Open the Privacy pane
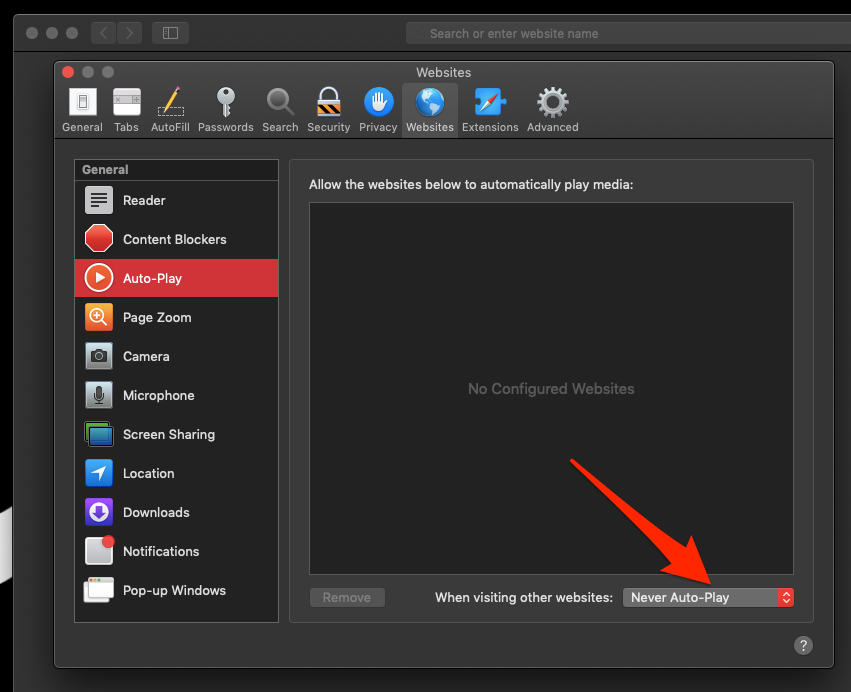 click(378, 110)
